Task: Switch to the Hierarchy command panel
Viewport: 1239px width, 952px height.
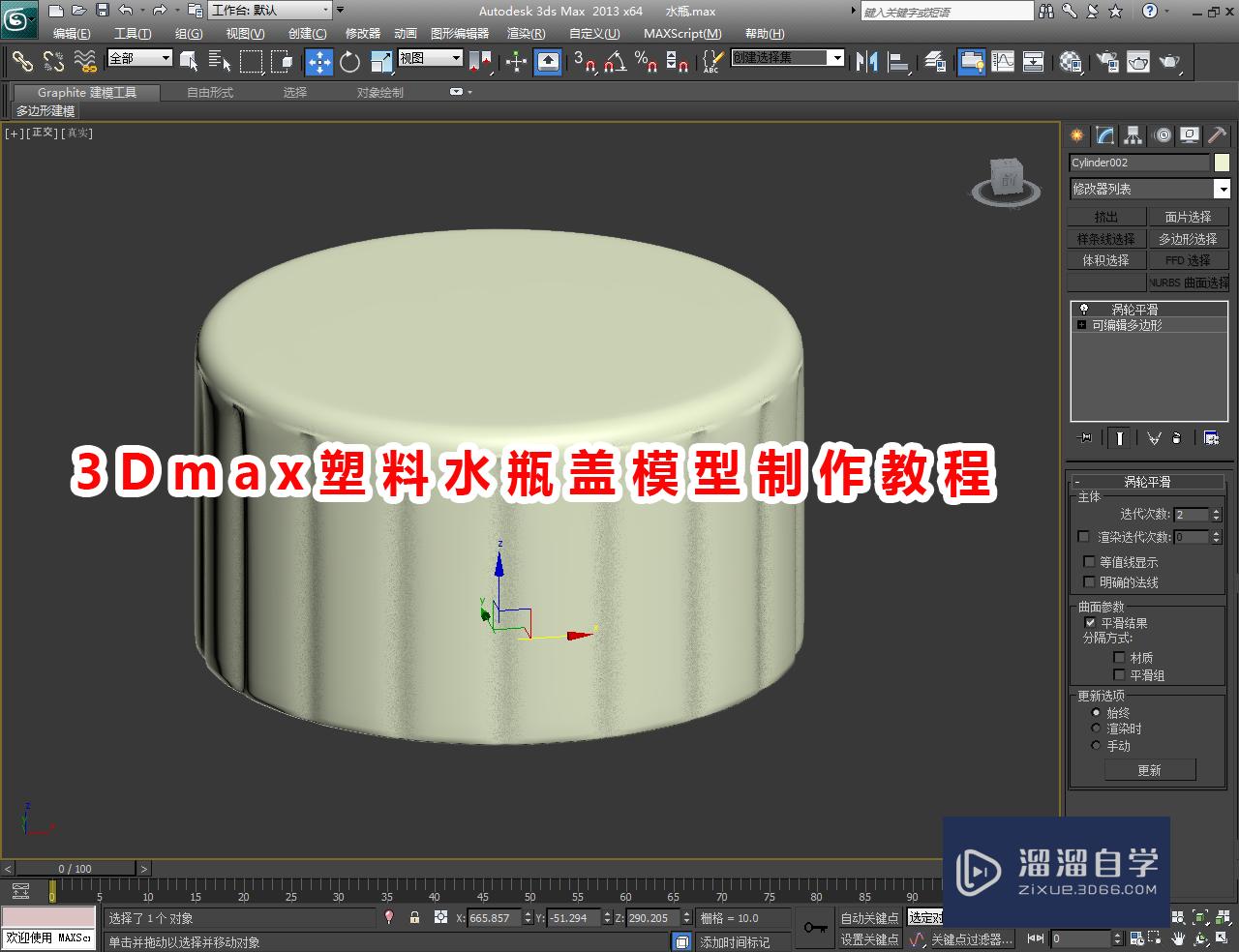Action: tap(1133, 135)
